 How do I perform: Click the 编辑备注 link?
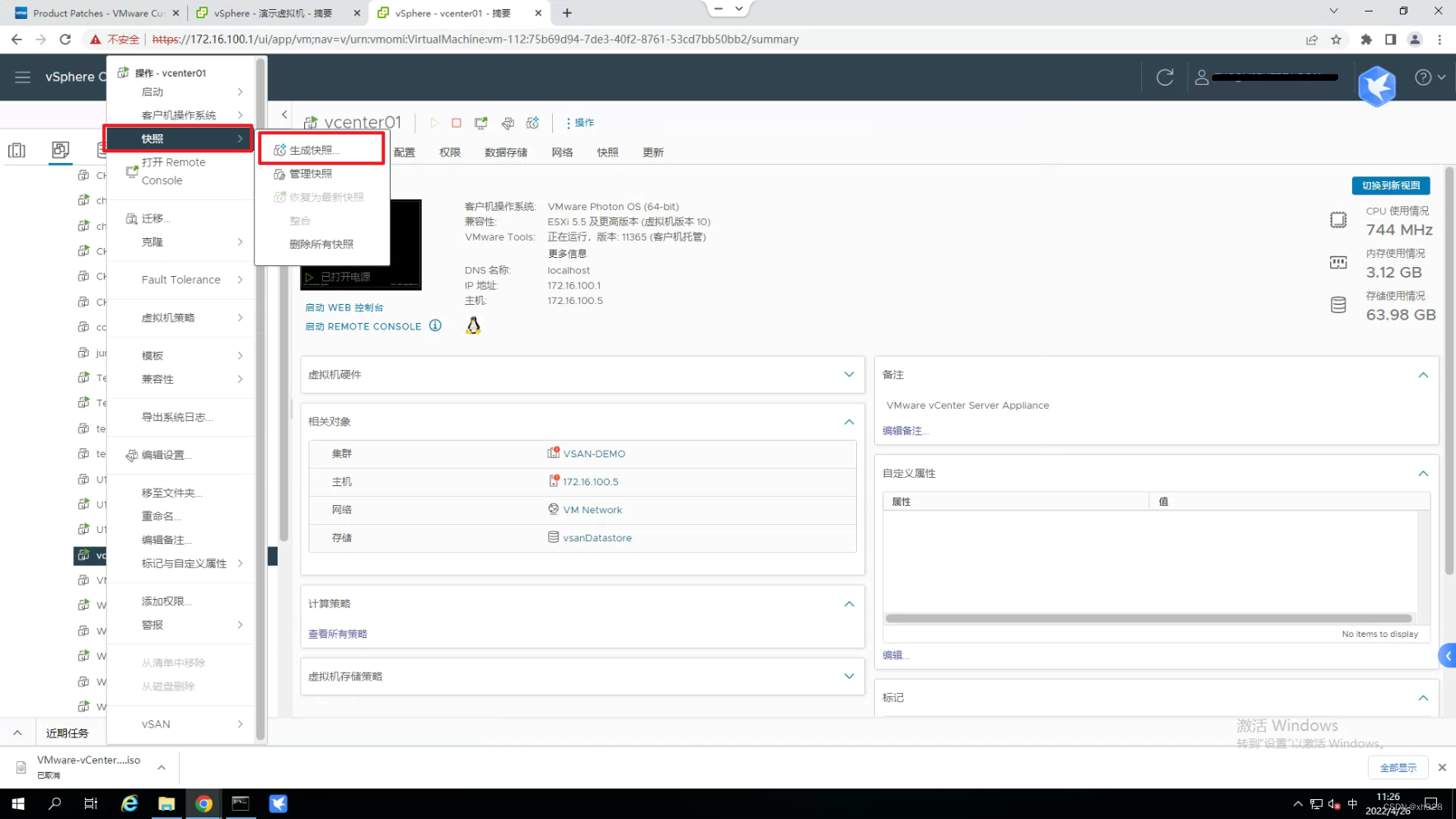[x=906, y=431]
